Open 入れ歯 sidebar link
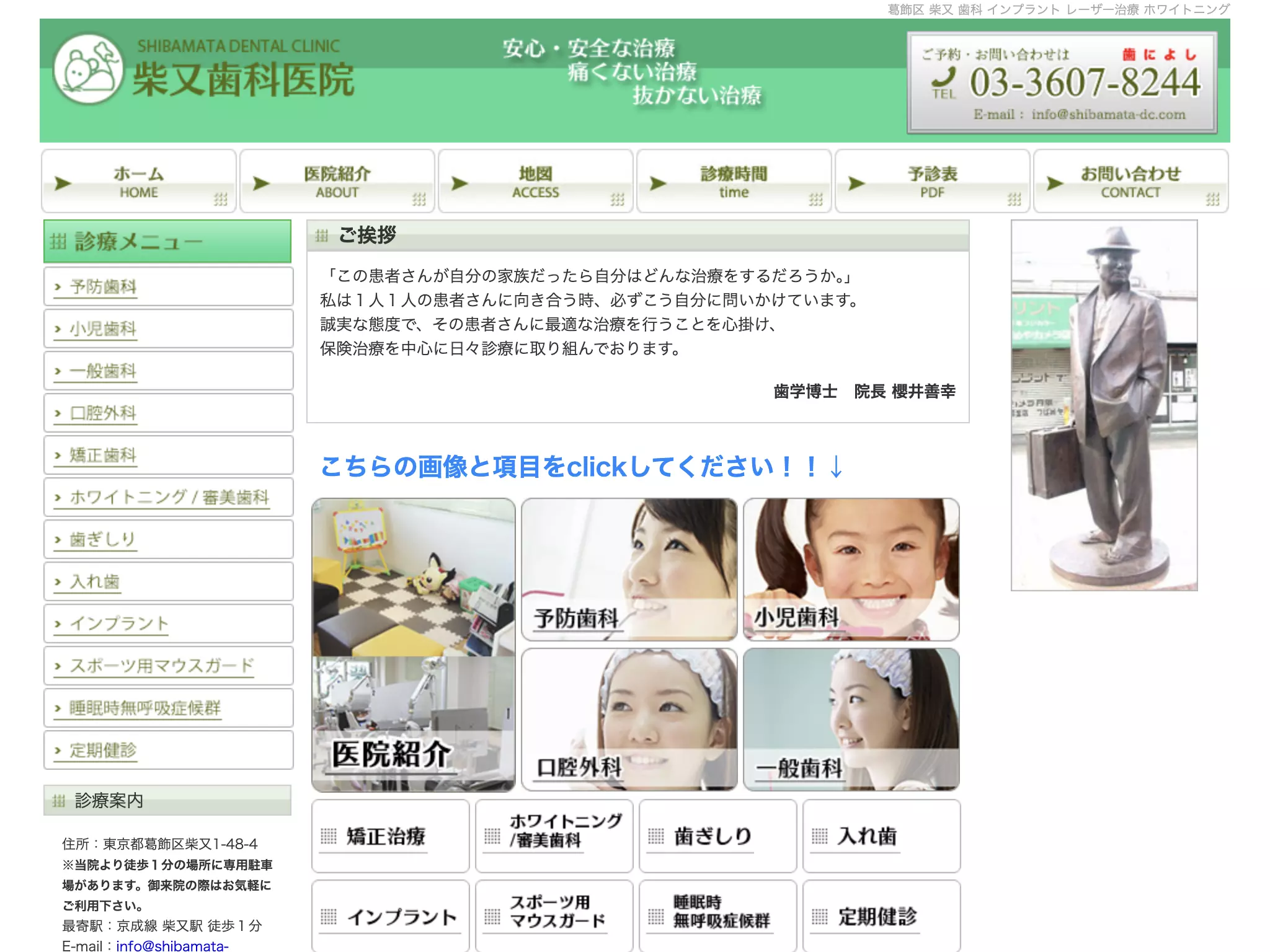The image size is (1270, 952). pos(168,581)
